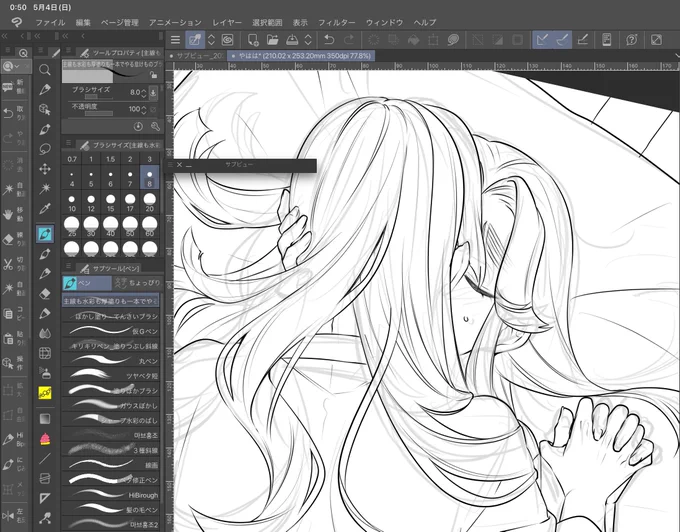
Task: Select the HiBirough brush
Action: (x=111, y=495)
